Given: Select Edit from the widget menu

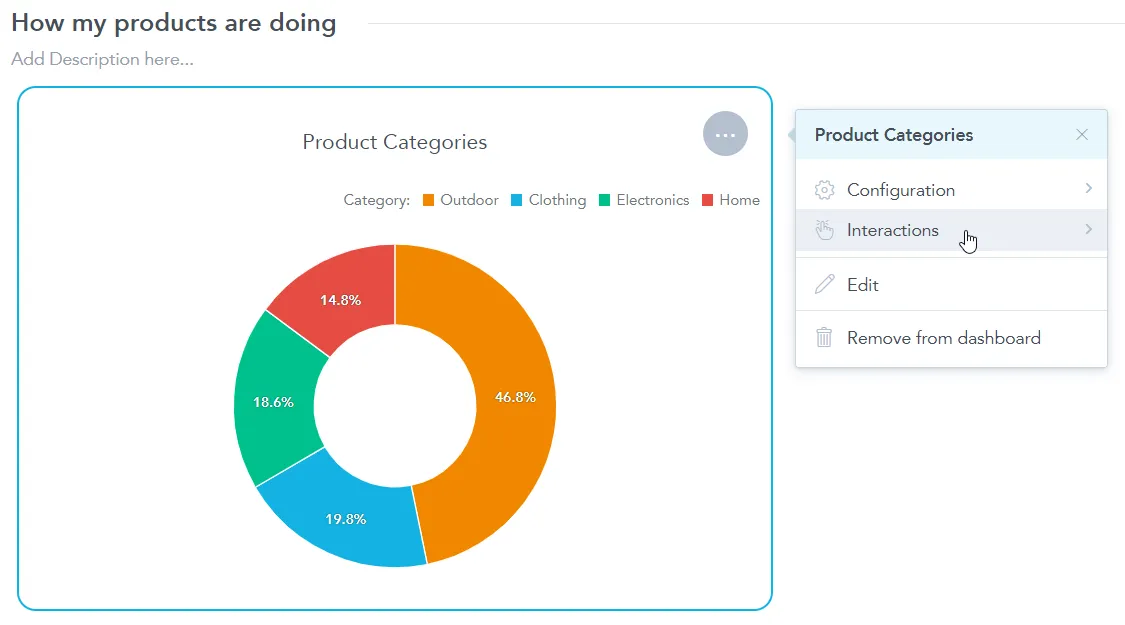Looking at the screenshot, I should (x=864, y=284).
